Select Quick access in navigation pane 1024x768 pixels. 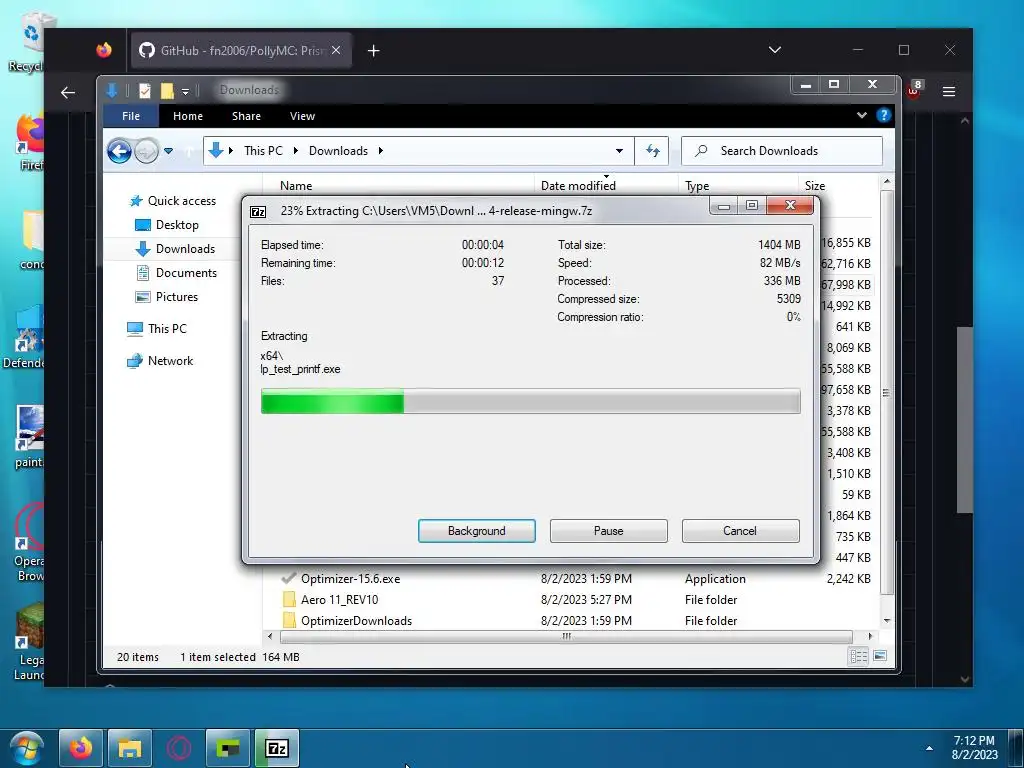[x=173, y=201]
